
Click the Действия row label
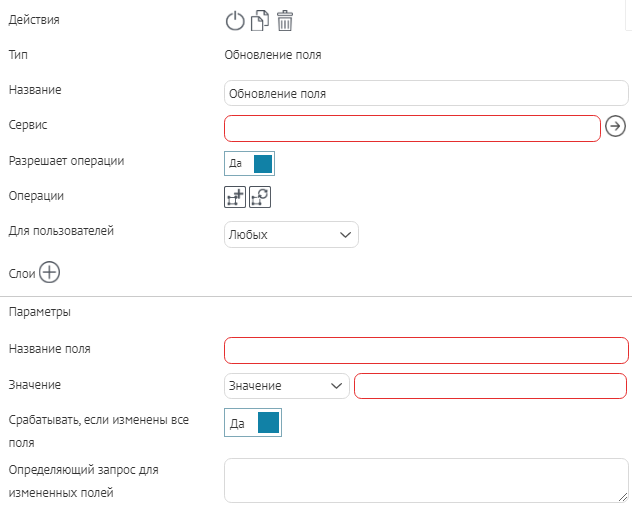pos(33,20)
